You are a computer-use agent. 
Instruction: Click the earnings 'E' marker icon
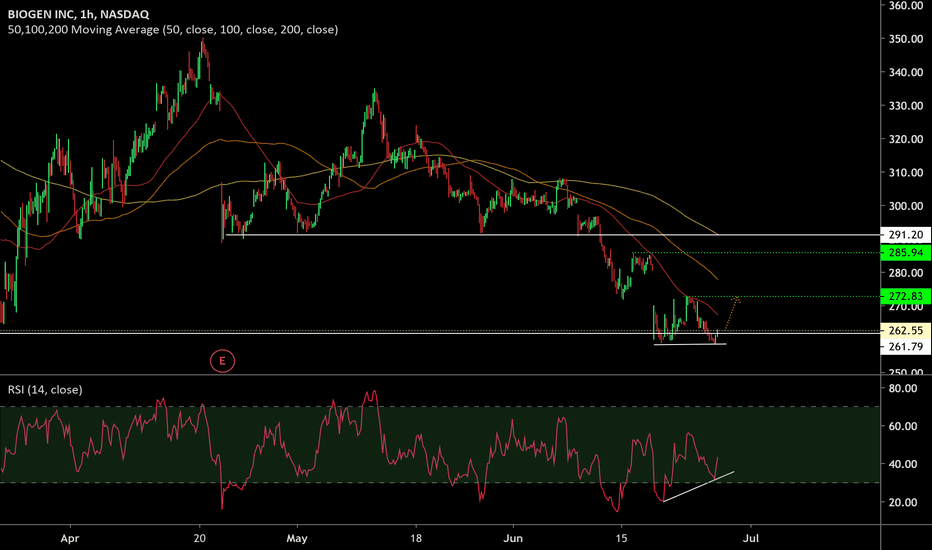[x=222, y=361]
